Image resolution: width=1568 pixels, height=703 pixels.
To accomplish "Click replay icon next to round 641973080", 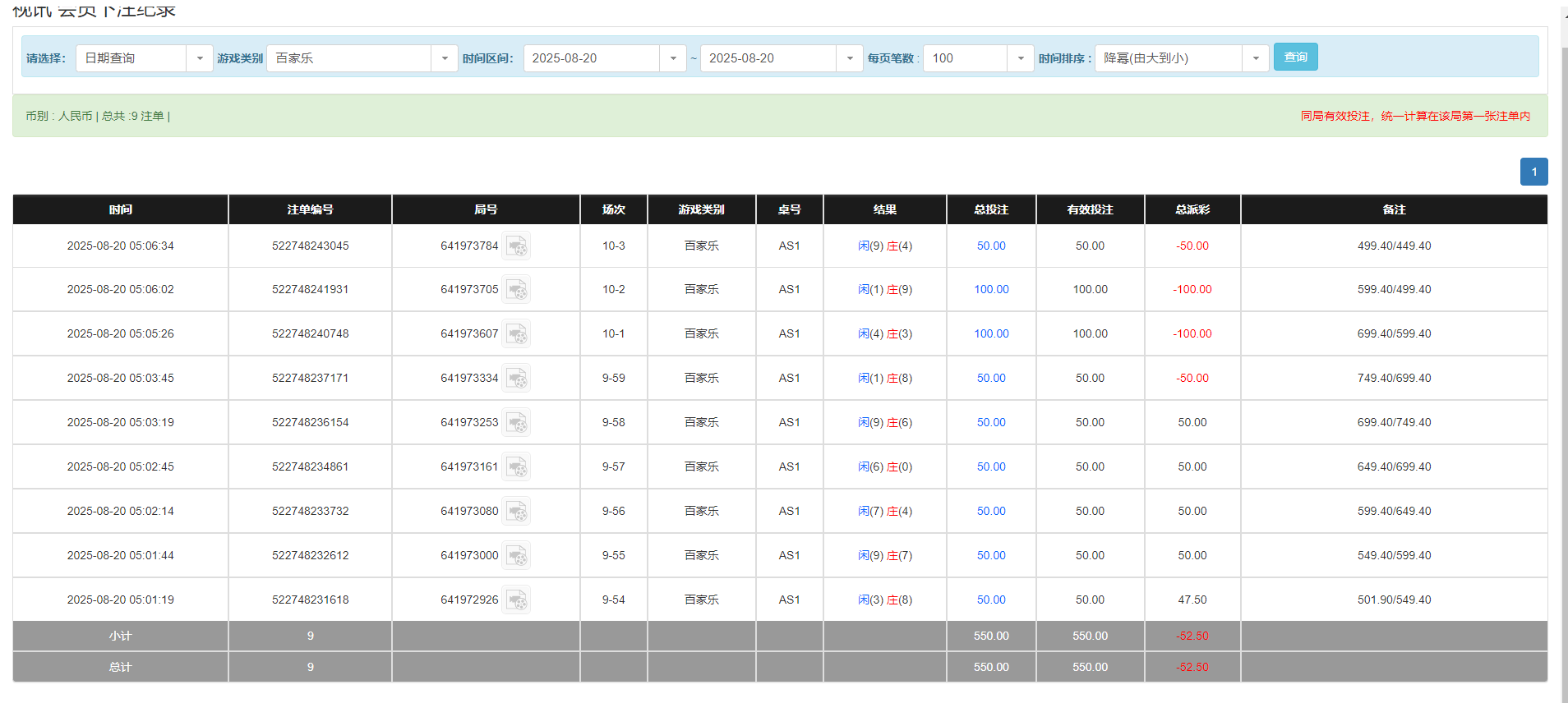I will [x=516, y=512].
